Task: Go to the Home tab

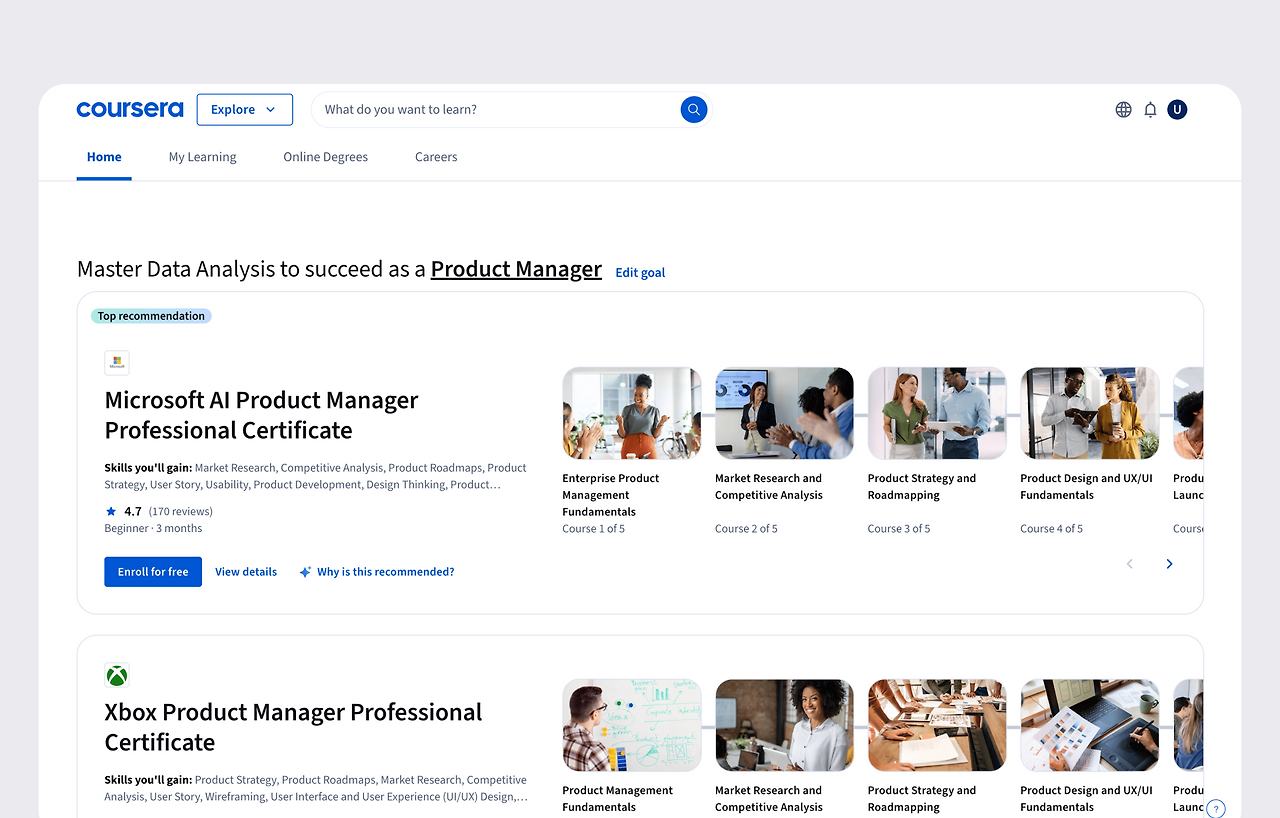Action: [104, 157]
